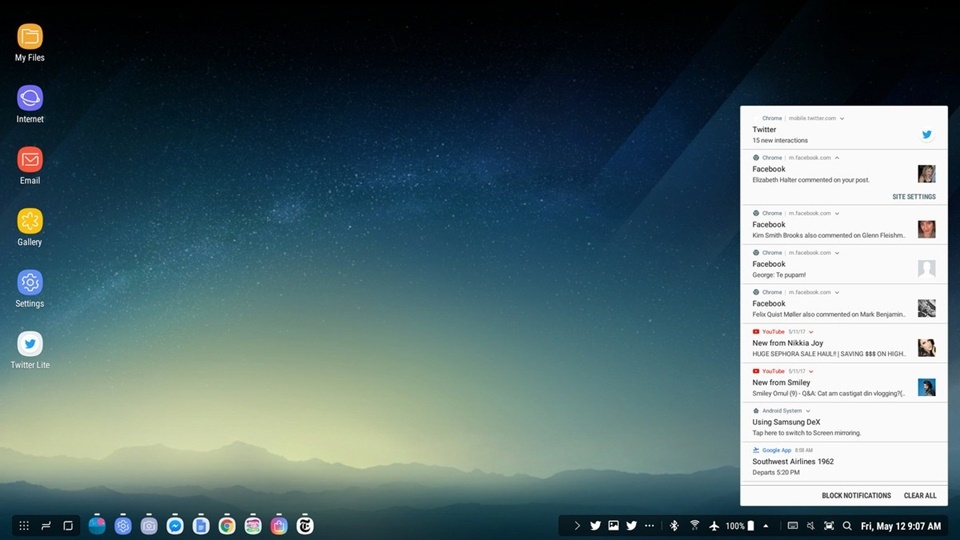
Task: Open the 'Kim Smith Brooks also commented' notification
Action: click(x=844, y=225)
